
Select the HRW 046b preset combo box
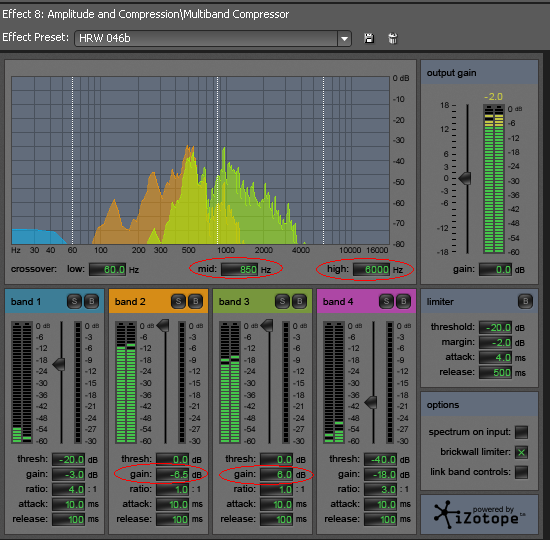click(x=213, y=38)
